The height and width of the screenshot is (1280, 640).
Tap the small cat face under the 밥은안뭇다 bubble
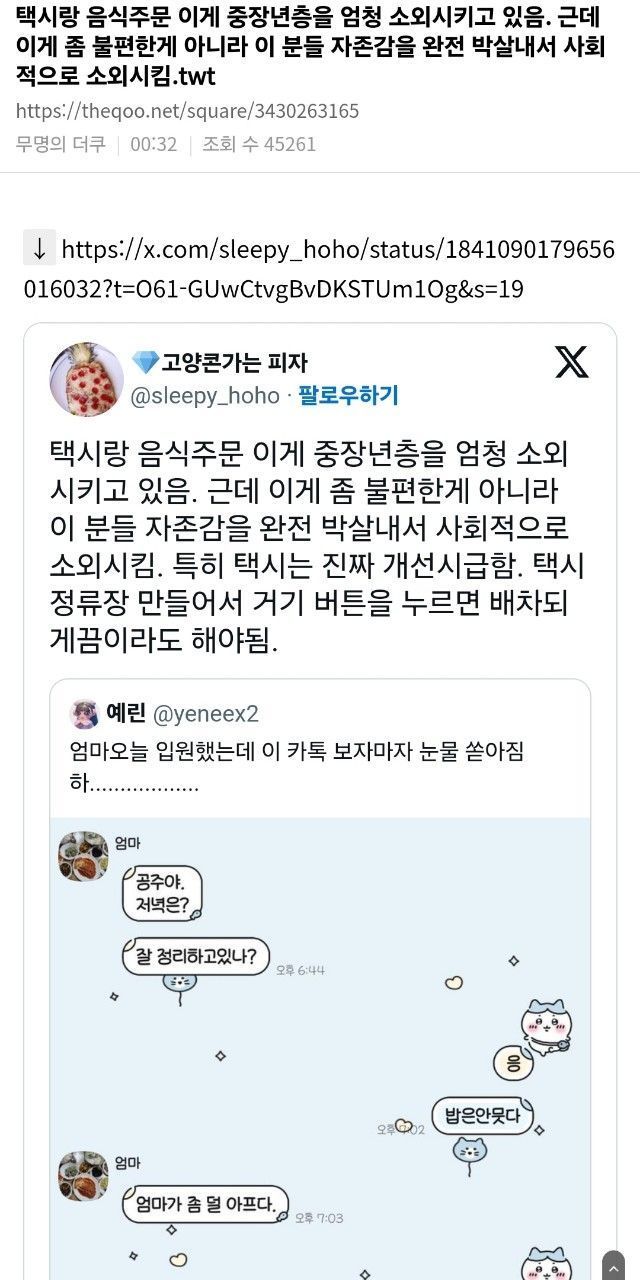click(x=468, y=1151)
